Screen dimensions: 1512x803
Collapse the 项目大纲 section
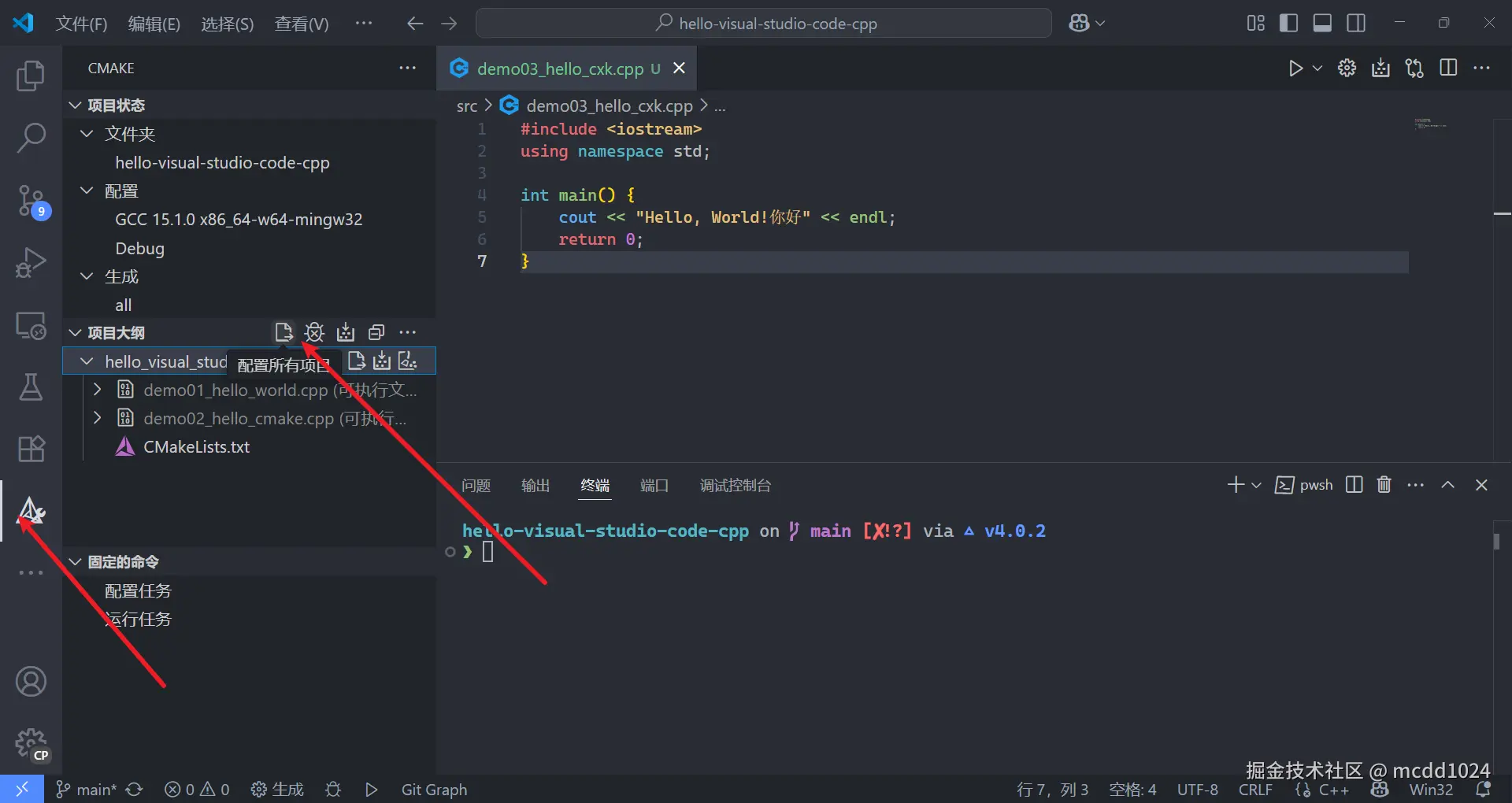[76, 332]
